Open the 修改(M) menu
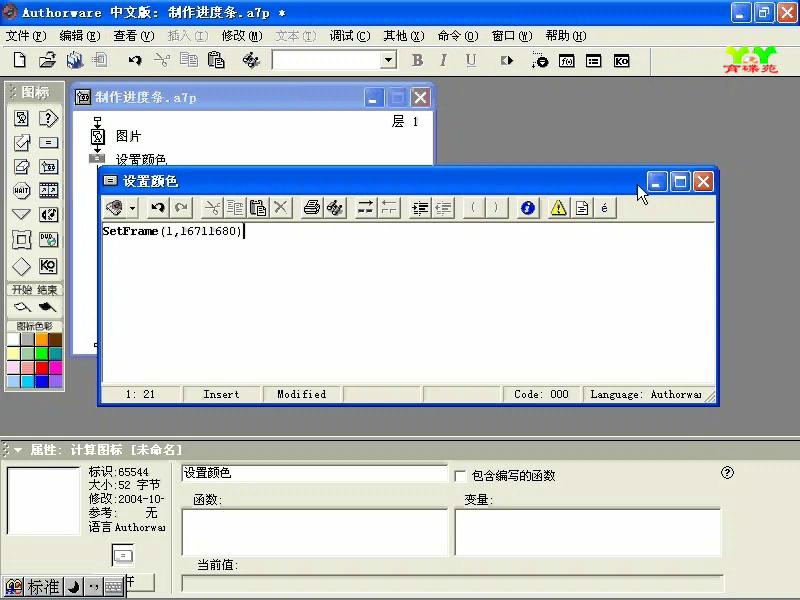Image resolution: width=800 pixels, height=600 pixels. pyautogui.click(x=242, y=36)
